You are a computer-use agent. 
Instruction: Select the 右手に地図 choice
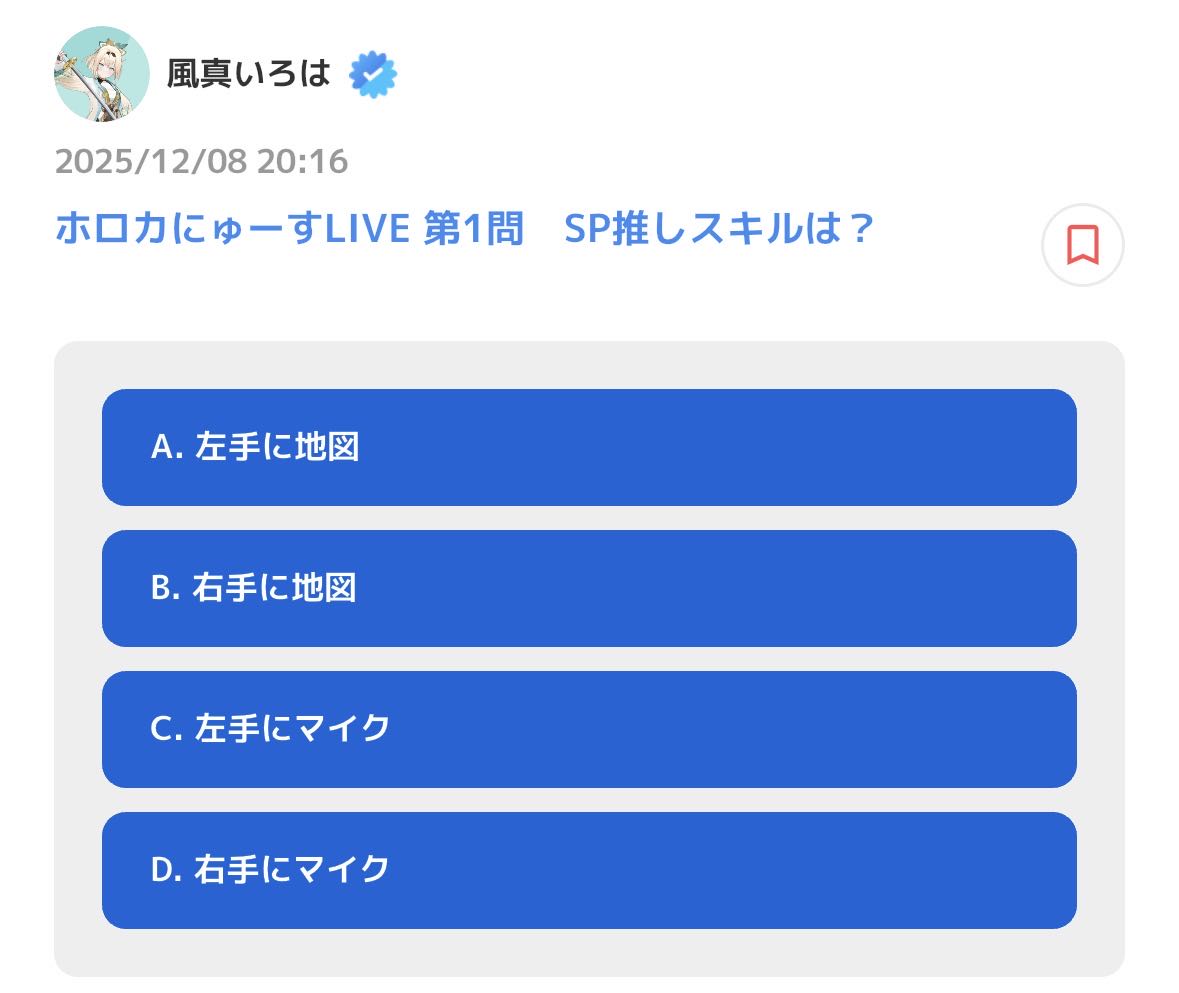pos(589,588)
